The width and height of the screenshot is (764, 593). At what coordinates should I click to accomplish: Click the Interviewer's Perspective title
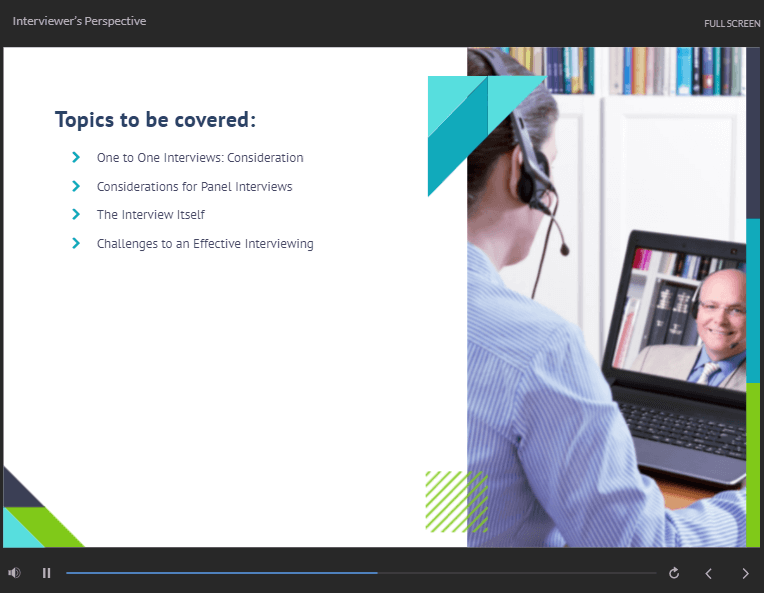pyautogui.click(x=79, y=21)
